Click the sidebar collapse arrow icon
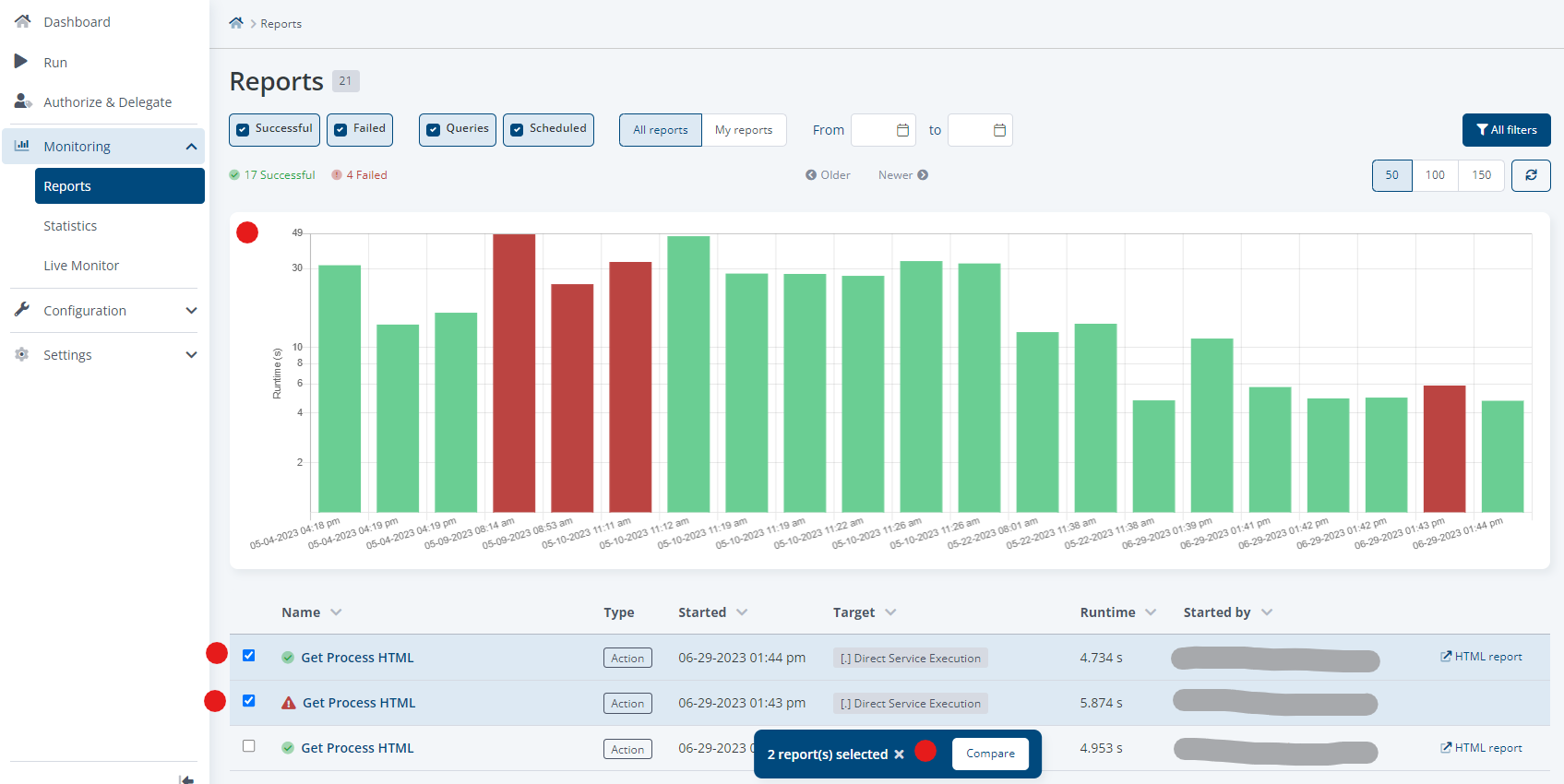This screenshot has width=1564, height=784. click(x=186, y=779)
